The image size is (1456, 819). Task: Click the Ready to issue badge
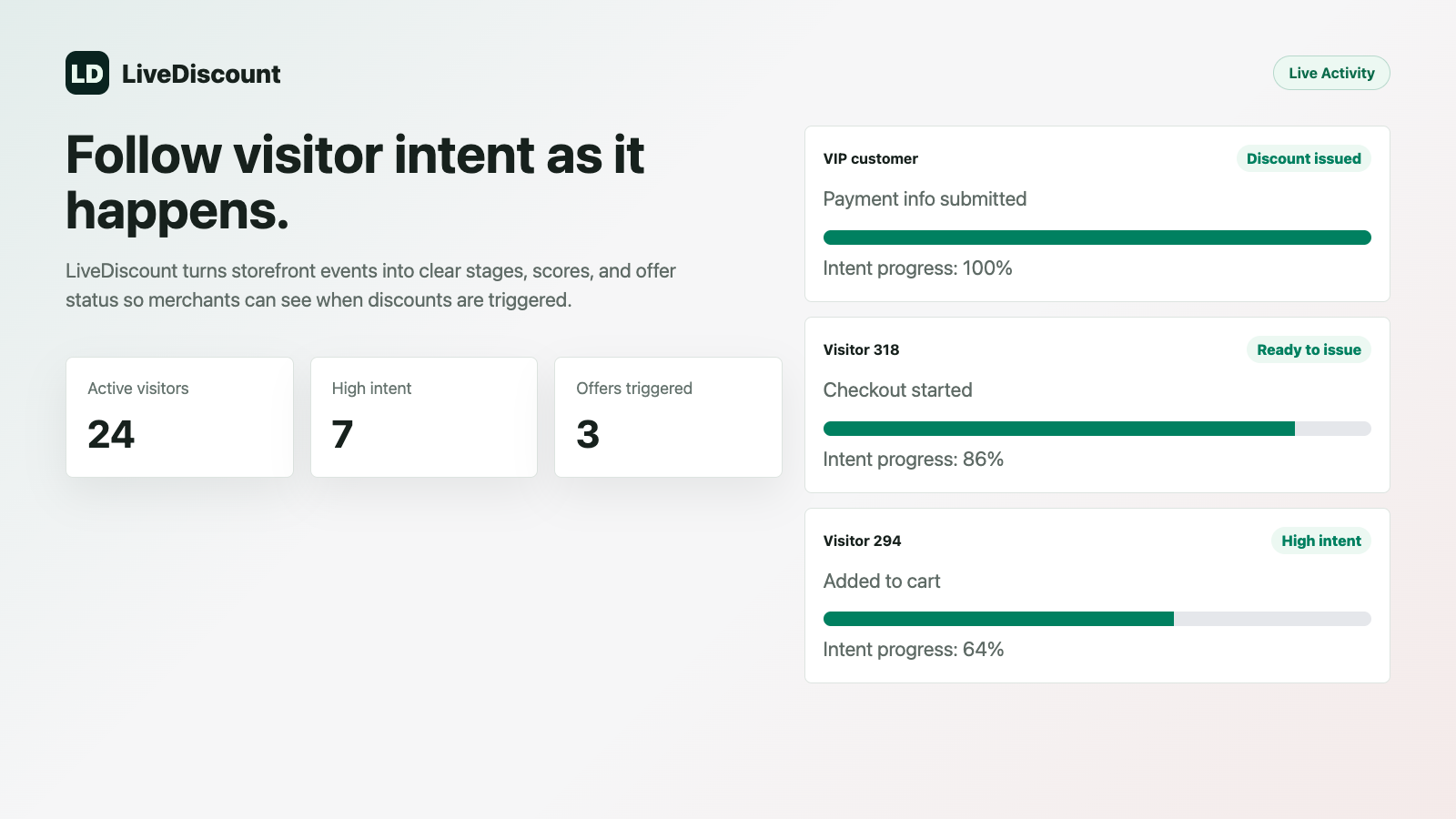tap(1309, 349)
